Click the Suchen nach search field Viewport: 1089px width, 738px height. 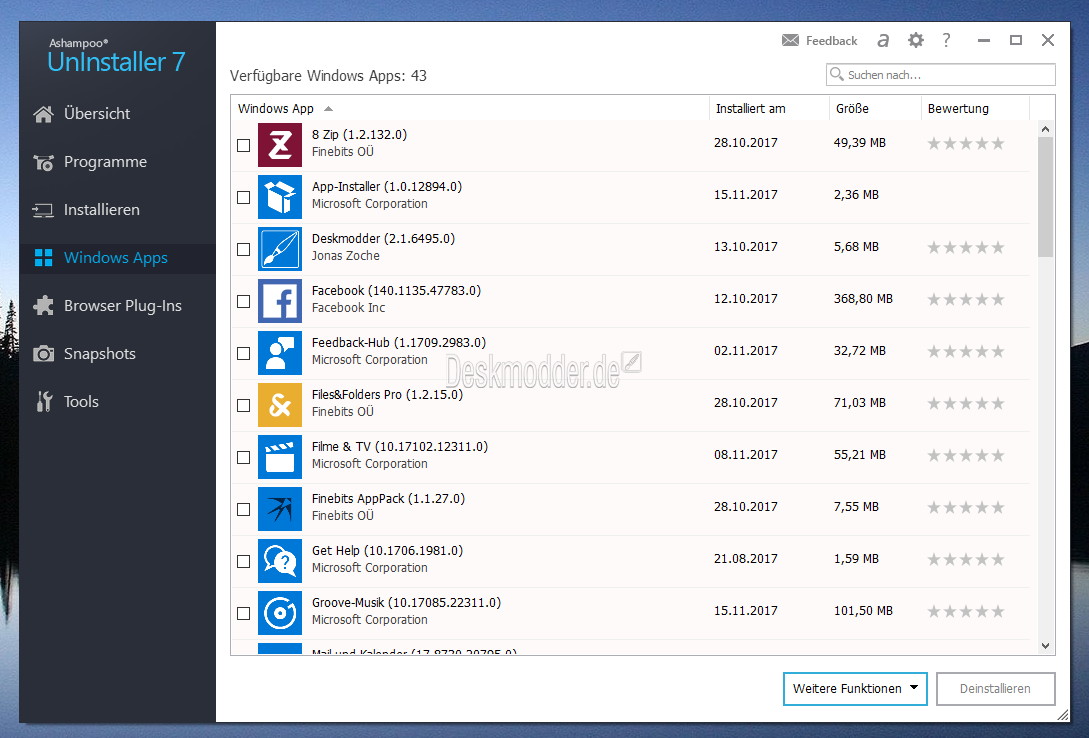[x=940, y=74]
